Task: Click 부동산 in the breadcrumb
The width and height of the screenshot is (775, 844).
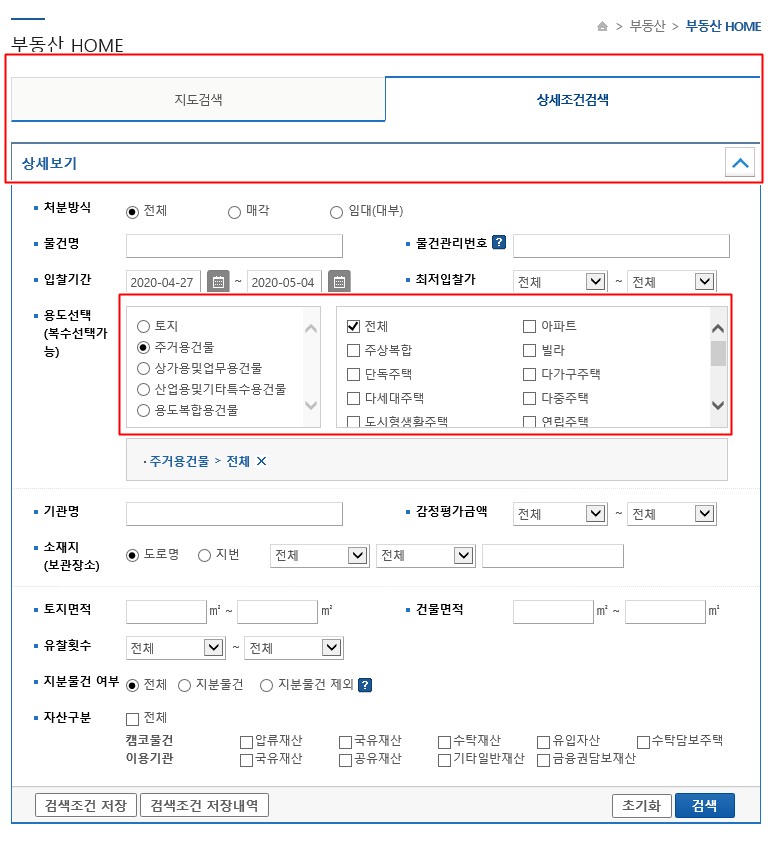Action: 647,26
